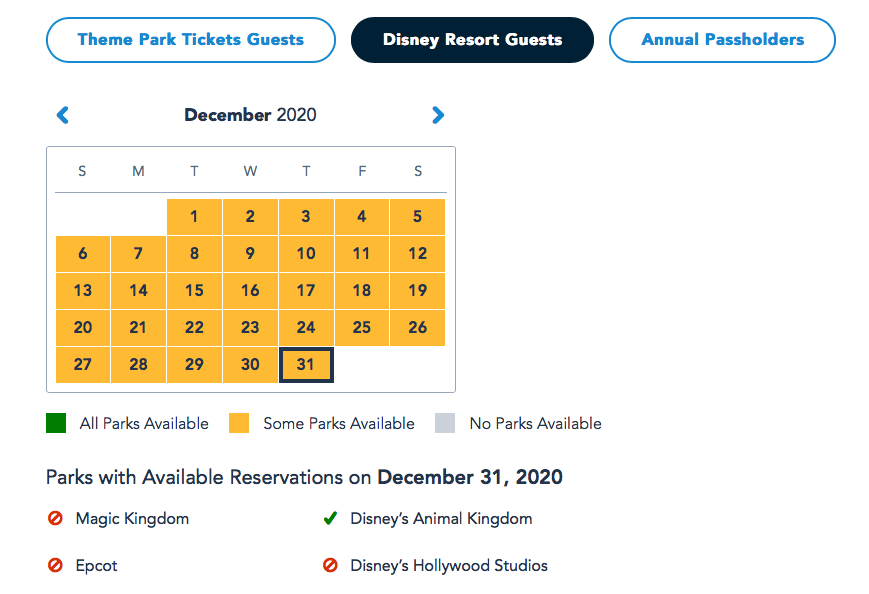The image size is (869, 594).
Task: Go to previous month using left arrow
Action: coord(63,115)
